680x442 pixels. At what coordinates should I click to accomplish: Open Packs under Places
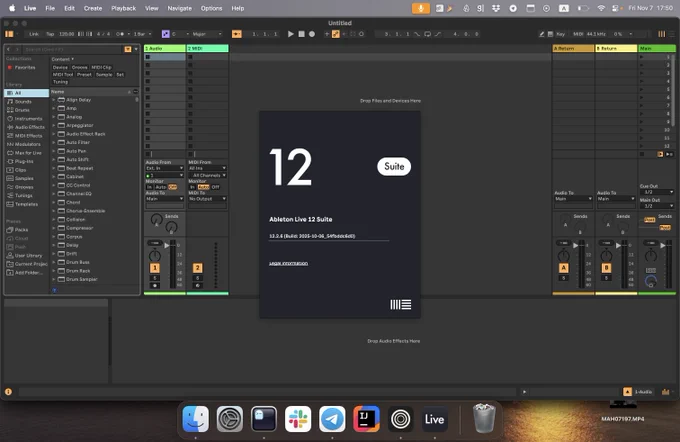[21, 230]
